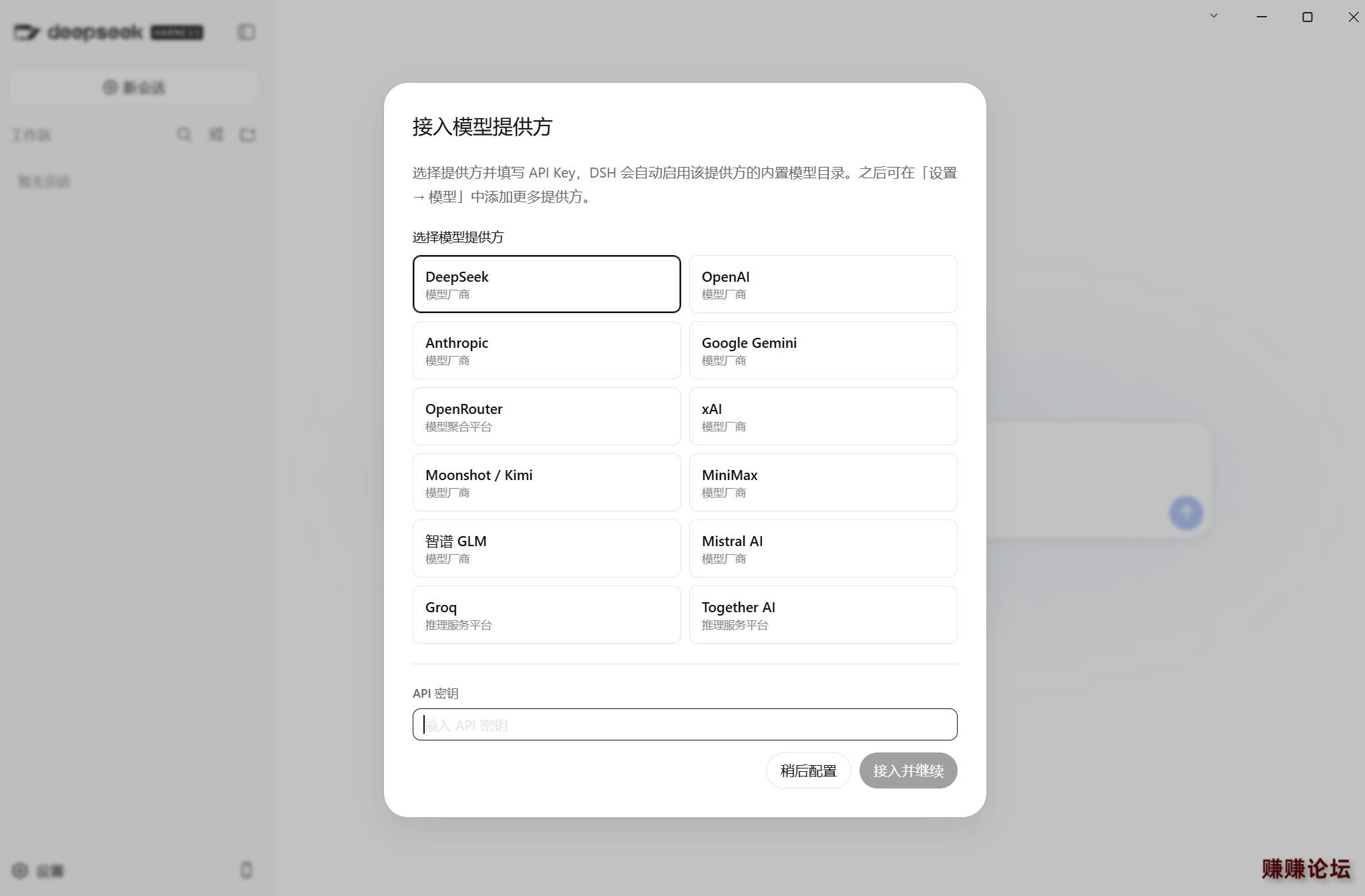
Task: Click the blue send arrow button
Action: (x=1186, y=513)
